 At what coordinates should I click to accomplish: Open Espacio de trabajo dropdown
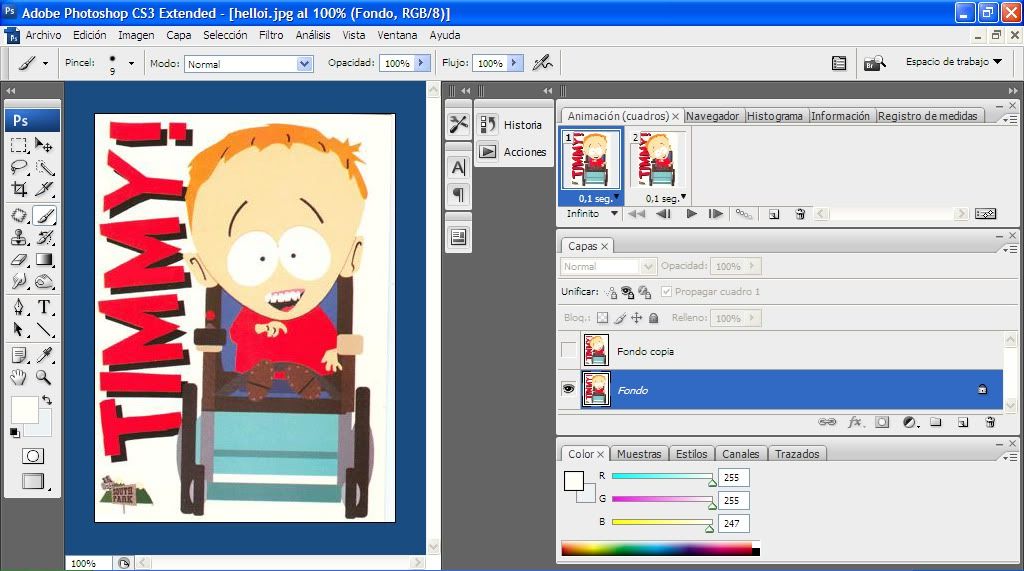953,61
